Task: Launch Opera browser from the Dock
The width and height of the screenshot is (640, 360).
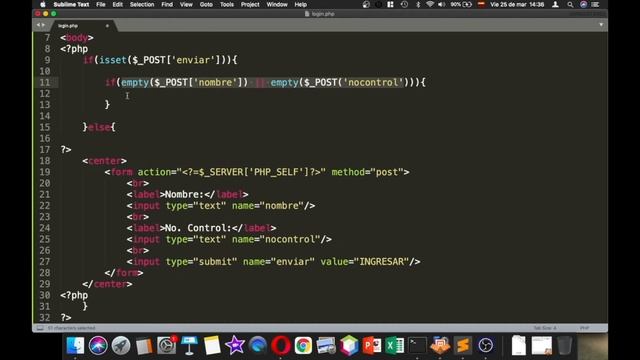Action: coord(280,345)
